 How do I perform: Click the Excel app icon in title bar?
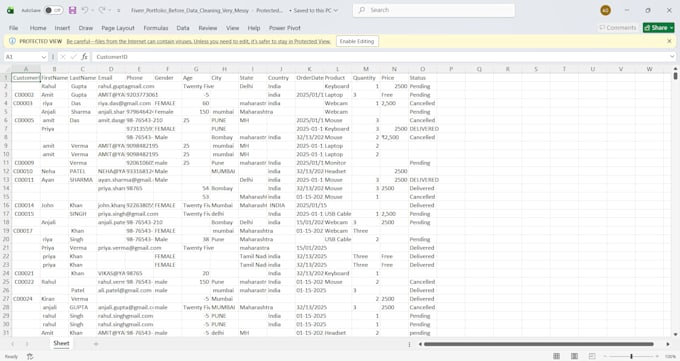click(10, 10)
